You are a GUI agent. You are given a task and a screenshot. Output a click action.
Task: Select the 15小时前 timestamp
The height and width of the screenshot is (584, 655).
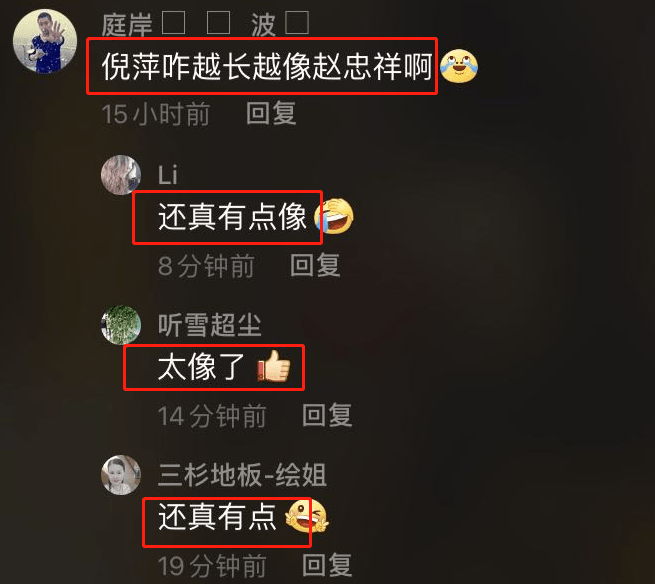tap(156, 114)
